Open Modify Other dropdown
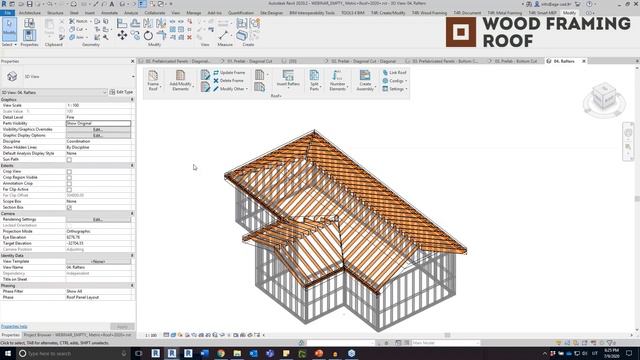640x360 pixels. pyautogui.click(x=232, y=89)
